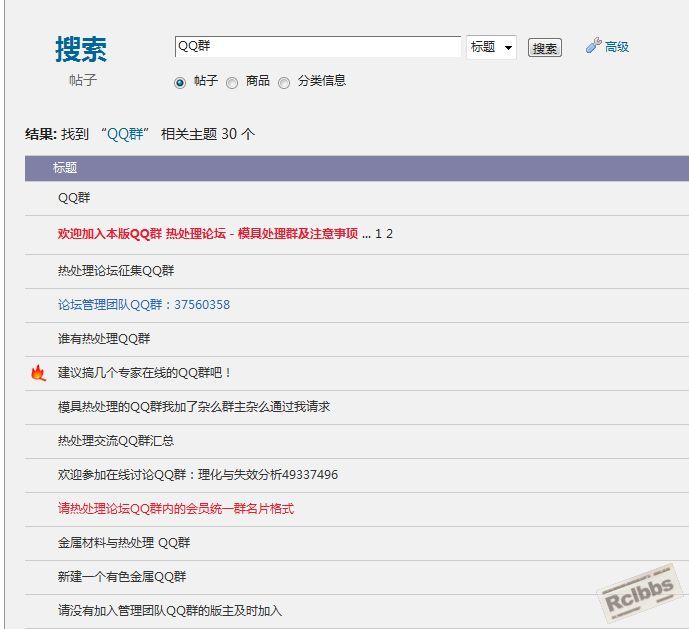Click the 搜索 submit button

[545, 48]
